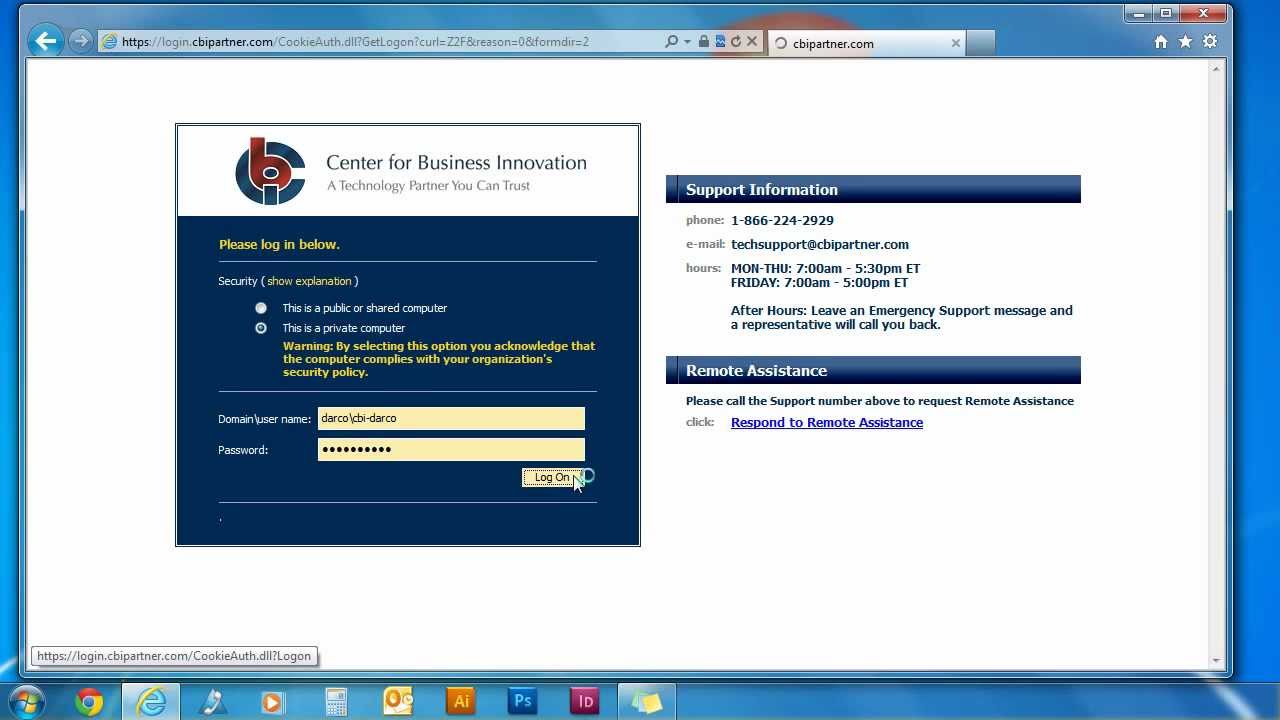Click the search magnifier in address bar
This screenshot has width=1280, height=720.
tap(671, 42)
